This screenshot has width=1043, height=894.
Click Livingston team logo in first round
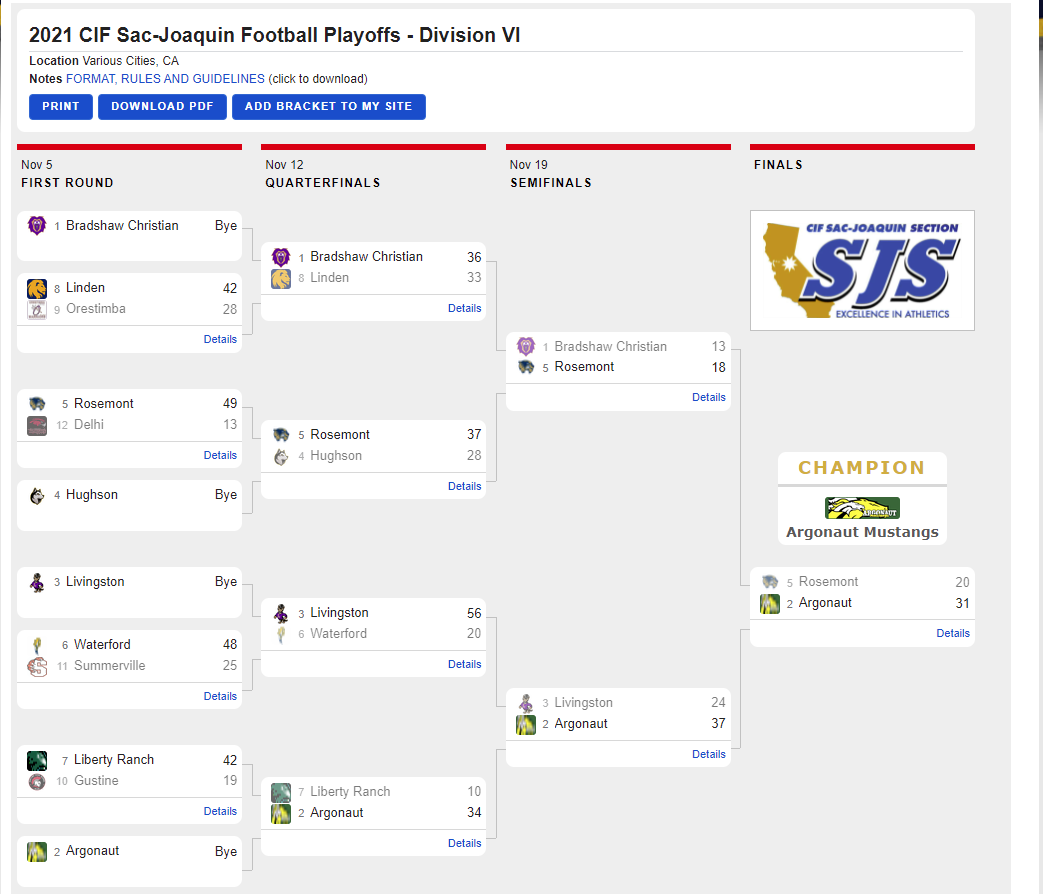coord(37,582)
